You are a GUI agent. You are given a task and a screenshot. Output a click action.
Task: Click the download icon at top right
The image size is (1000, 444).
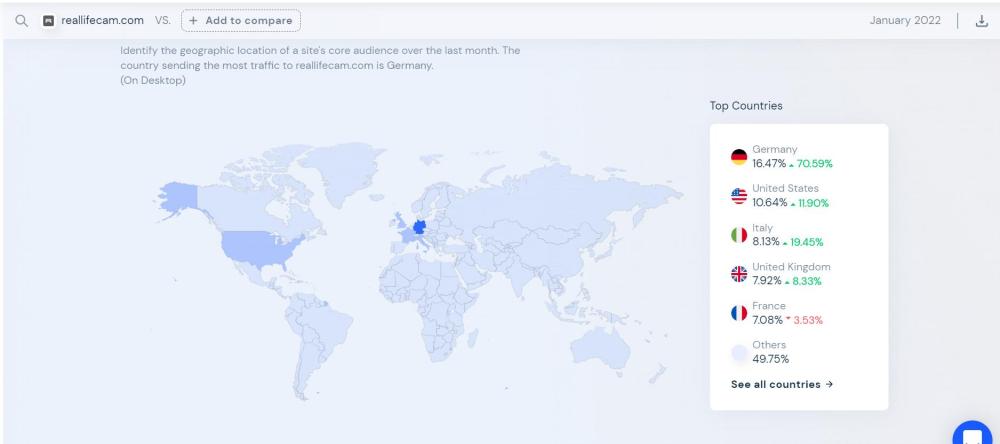pyautogui.click(x=980, y=20)
